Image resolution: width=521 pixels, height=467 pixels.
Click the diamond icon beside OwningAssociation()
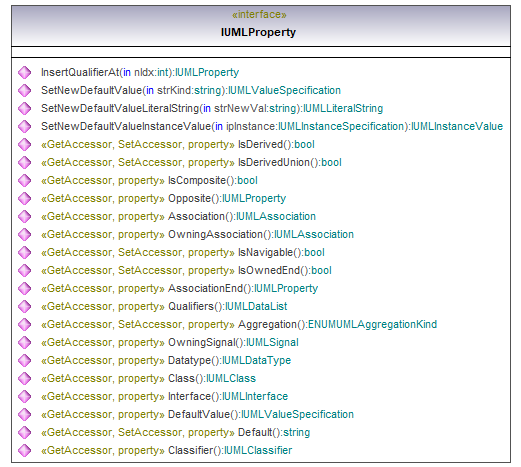tap(24, 234)
